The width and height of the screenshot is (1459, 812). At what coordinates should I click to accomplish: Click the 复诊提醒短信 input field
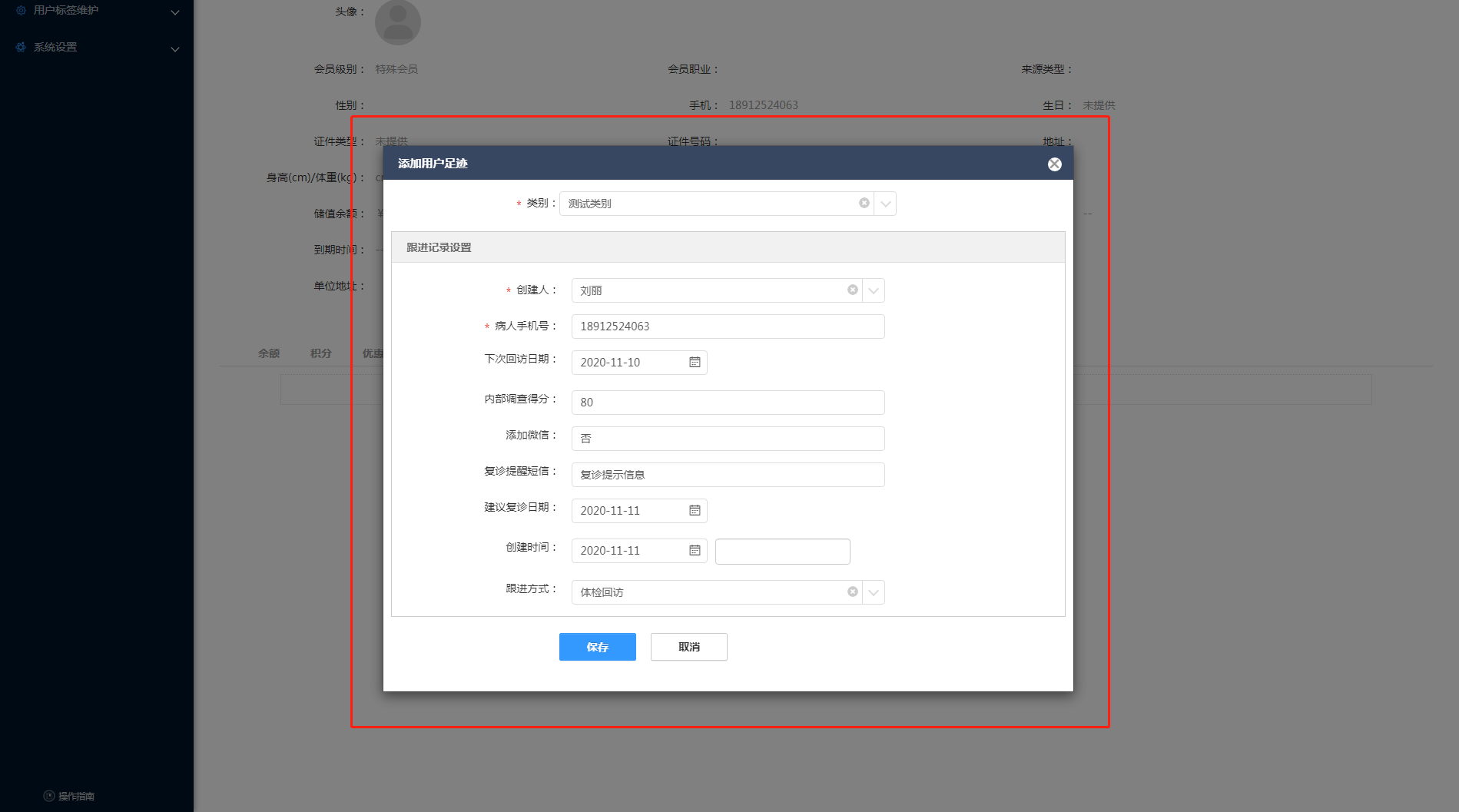point(728,475)
